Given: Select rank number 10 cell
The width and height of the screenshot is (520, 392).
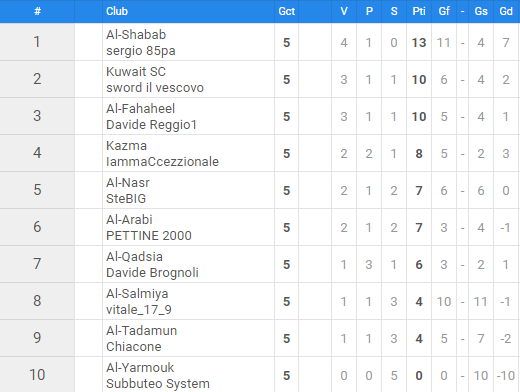Looking at the screenshot, I should (x=37, y=375).
